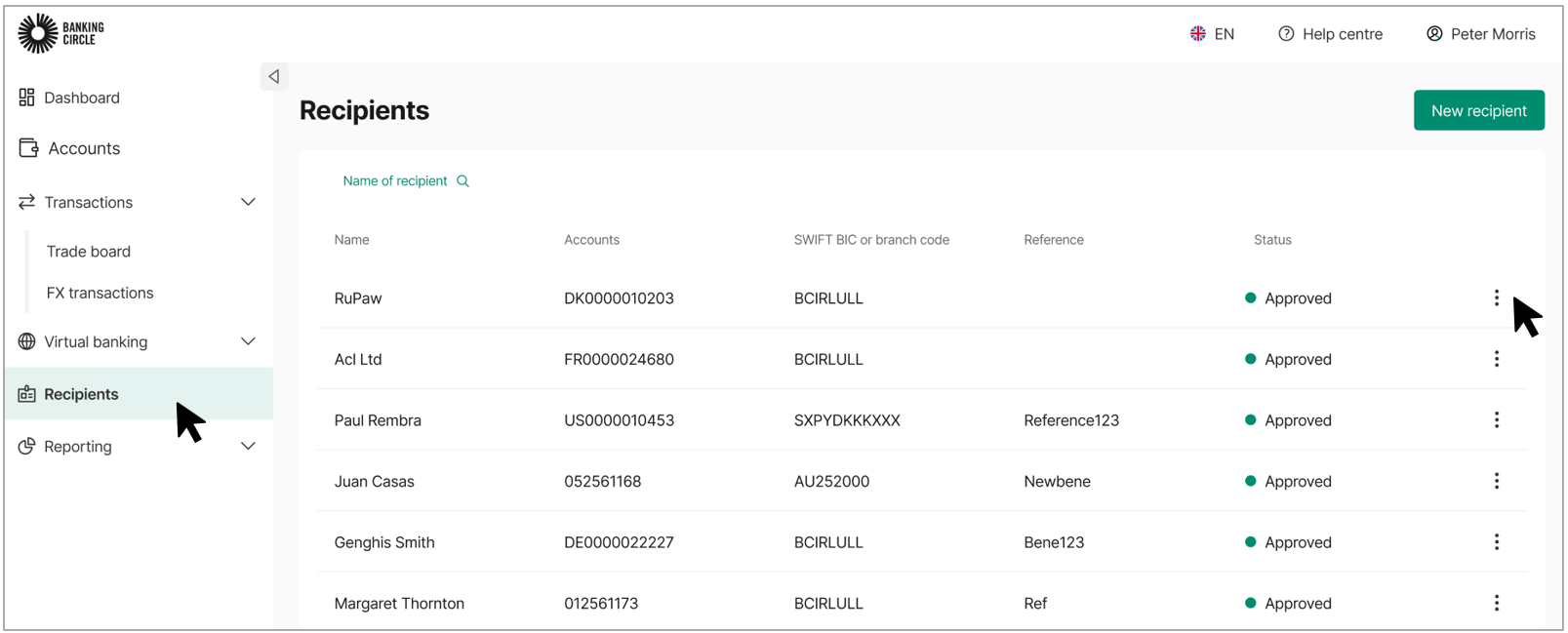Open FX transactions in the sidebar
Image resolution: width=1568 pixels, height=633 pixels.
(x=100, y=293)
